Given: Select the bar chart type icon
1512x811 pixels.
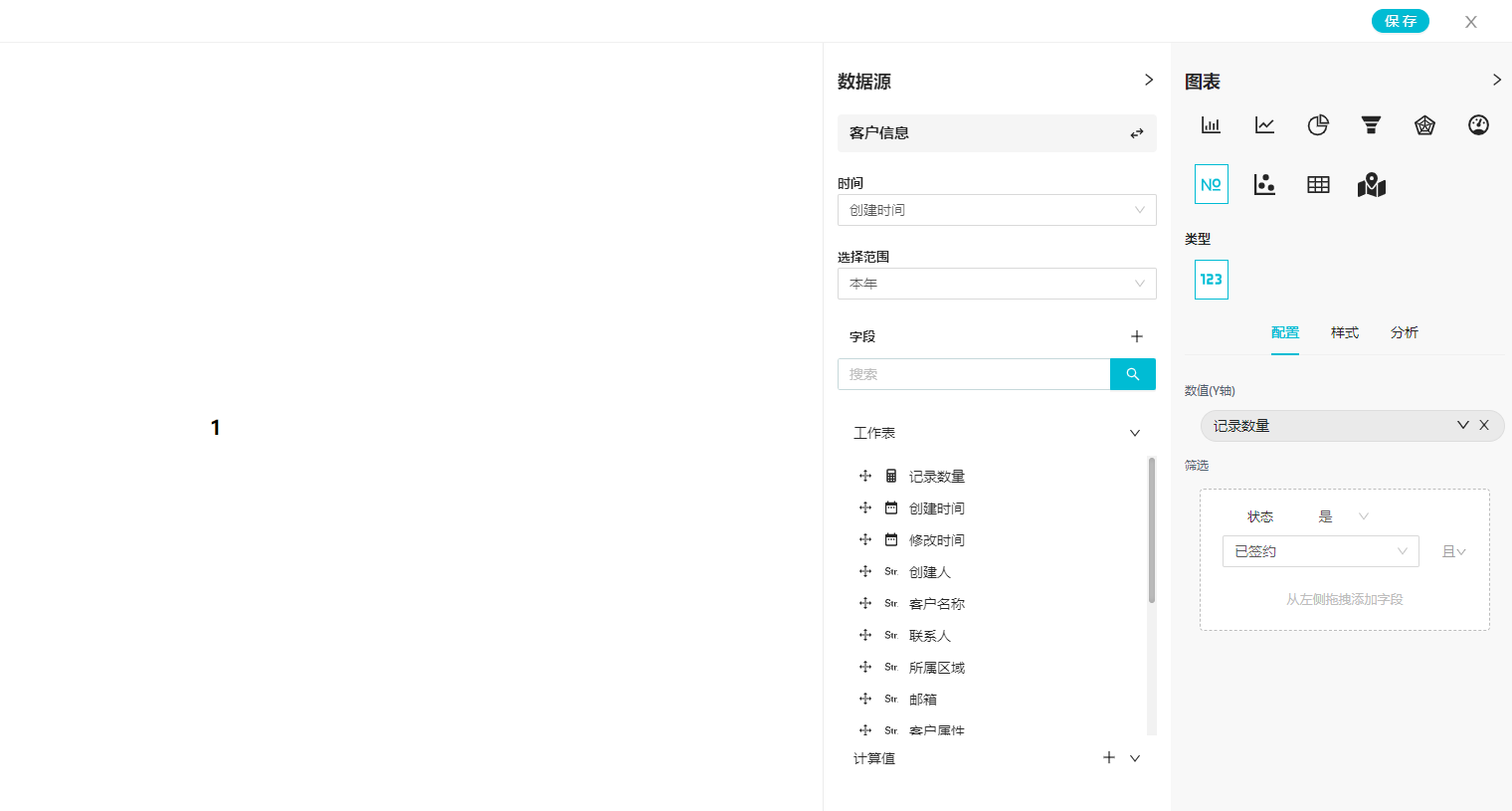Looking at the screenshot, I should [1211, 125].
